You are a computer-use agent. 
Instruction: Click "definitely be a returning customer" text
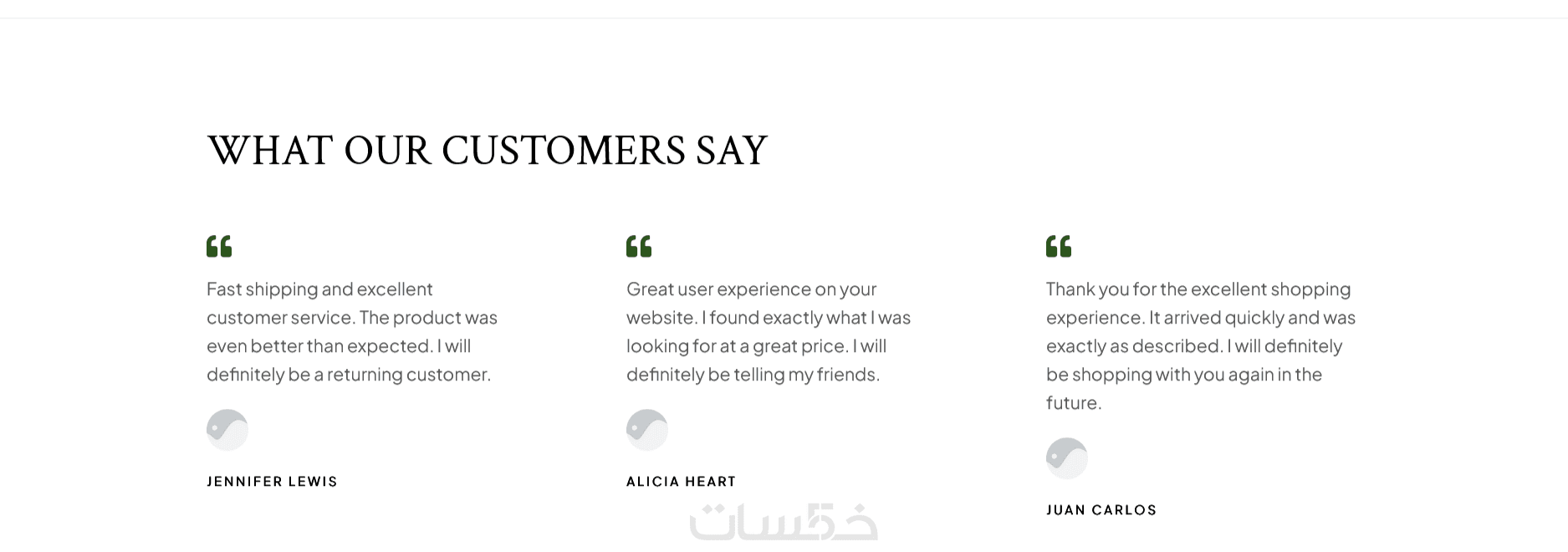[349, 375]
